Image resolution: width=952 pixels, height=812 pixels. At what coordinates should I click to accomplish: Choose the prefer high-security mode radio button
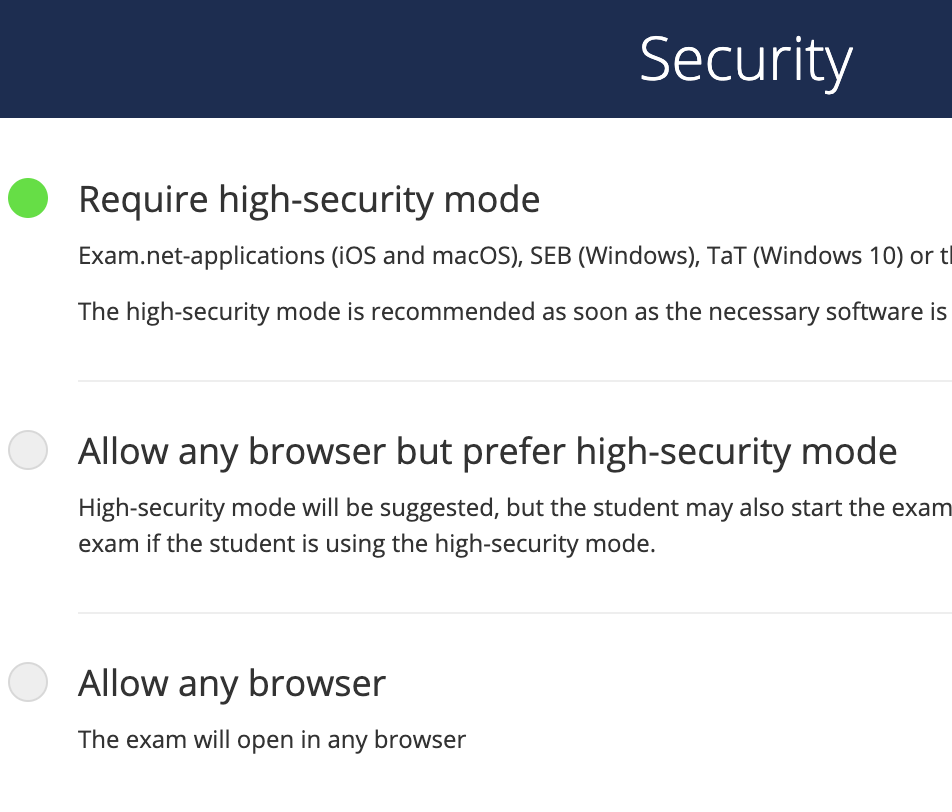28,451
